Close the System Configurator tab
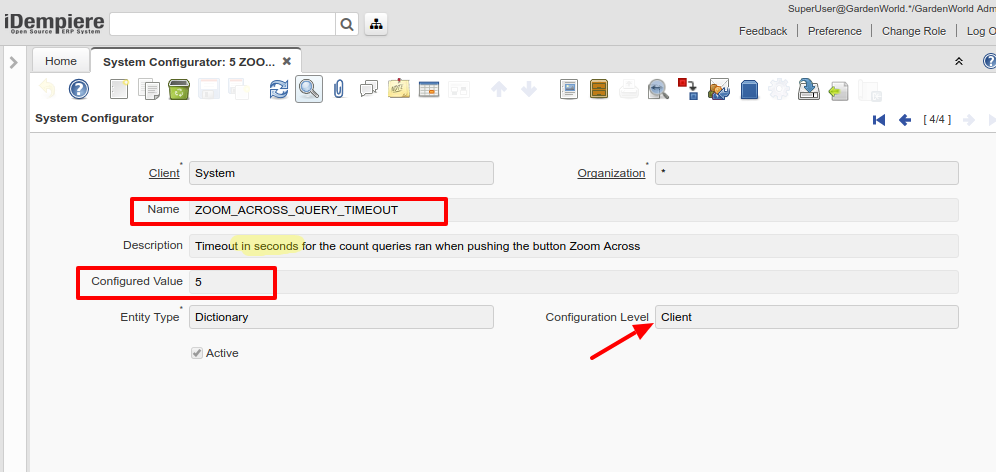Viewport: 996px width, 472px height. click(x=287, y=61)
